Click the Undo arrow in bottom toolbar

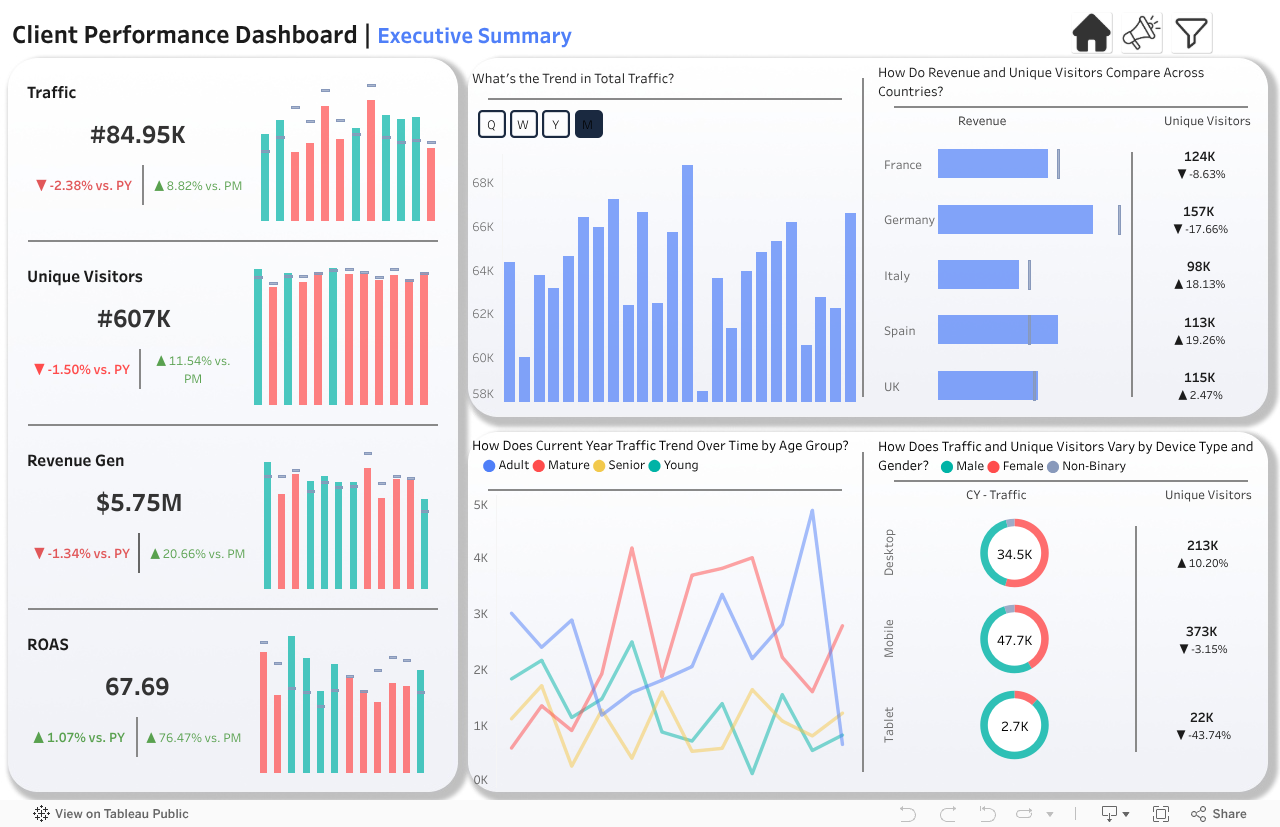(x=908, y=813)
